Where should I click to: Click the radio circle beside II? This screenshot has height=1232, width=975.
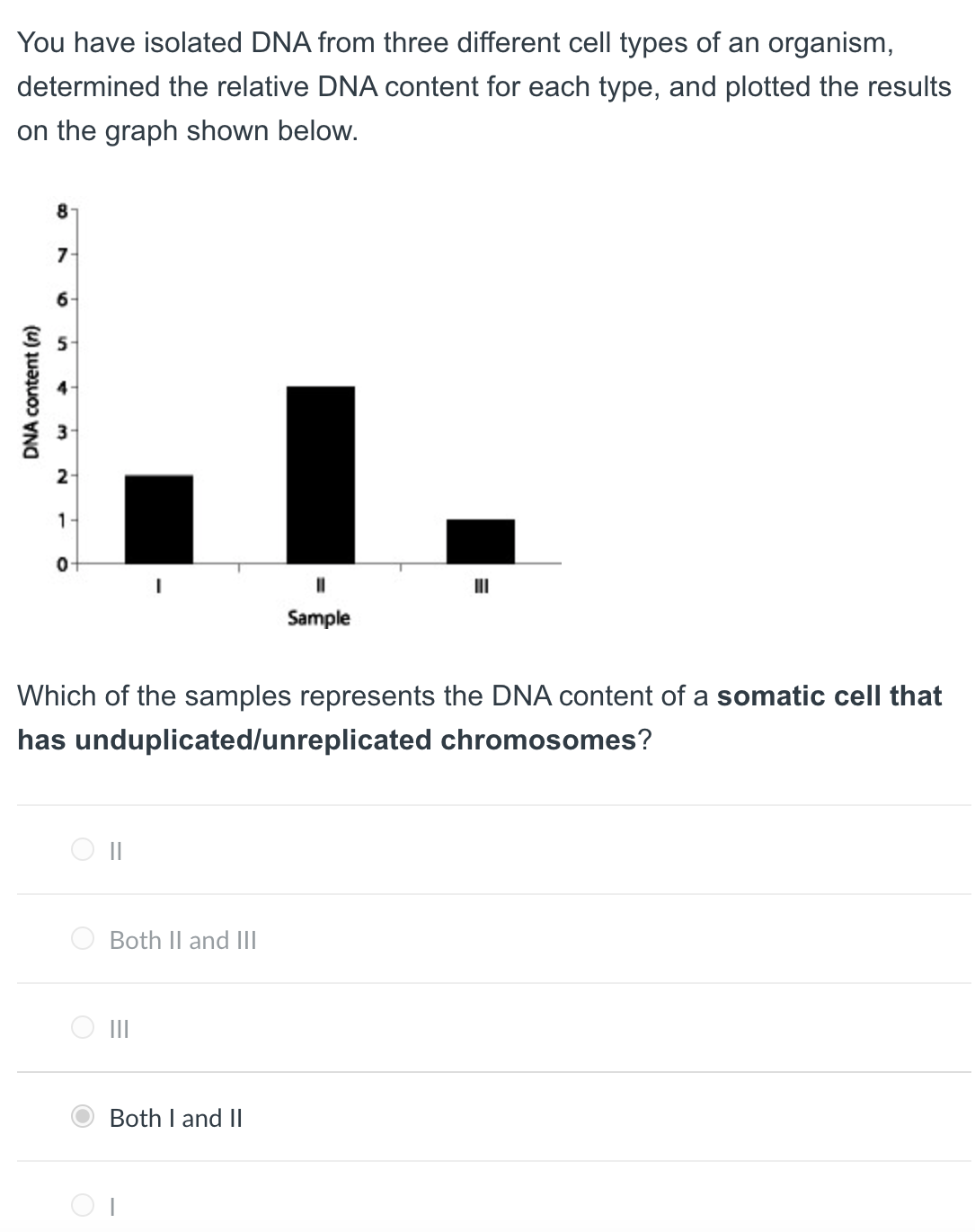[82, 849]
